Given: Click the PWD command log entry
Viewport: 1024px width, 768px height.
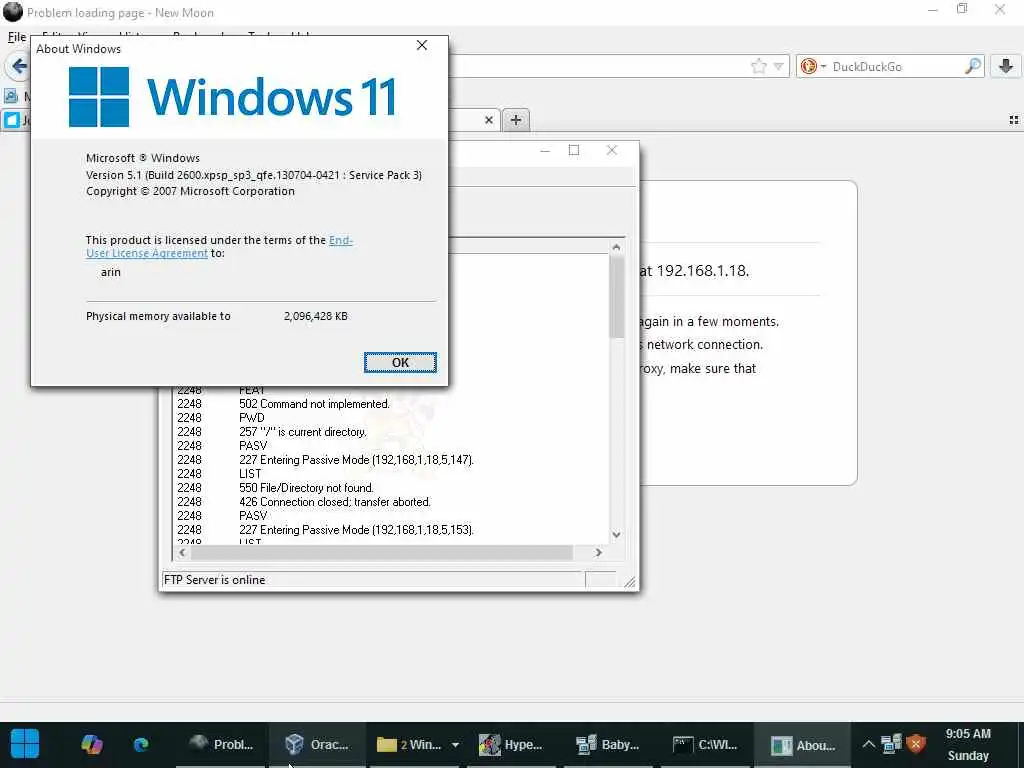Looking at the screenshot, I should click(251, 418).
